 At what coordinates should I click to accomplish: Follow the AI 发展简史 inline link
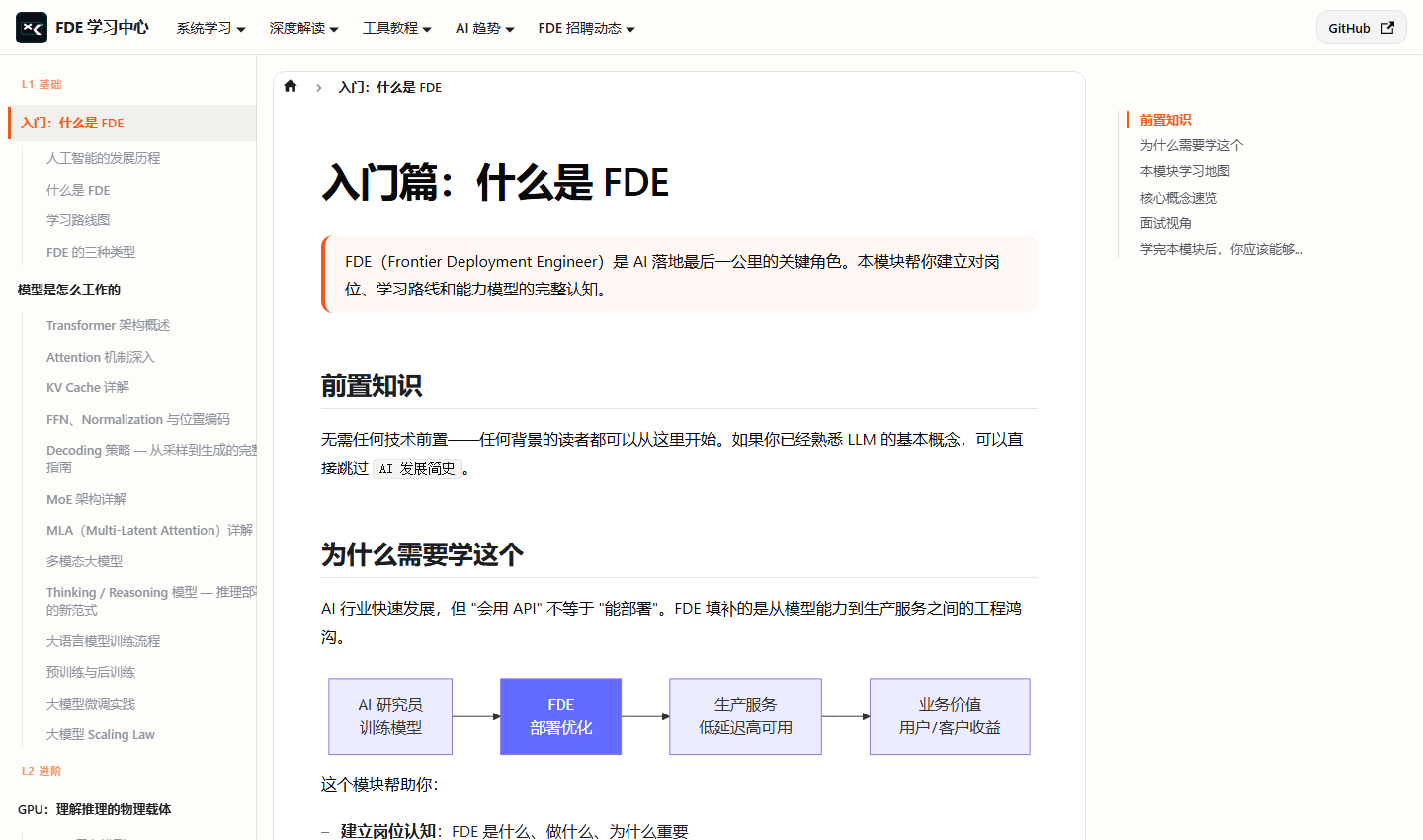417,468
